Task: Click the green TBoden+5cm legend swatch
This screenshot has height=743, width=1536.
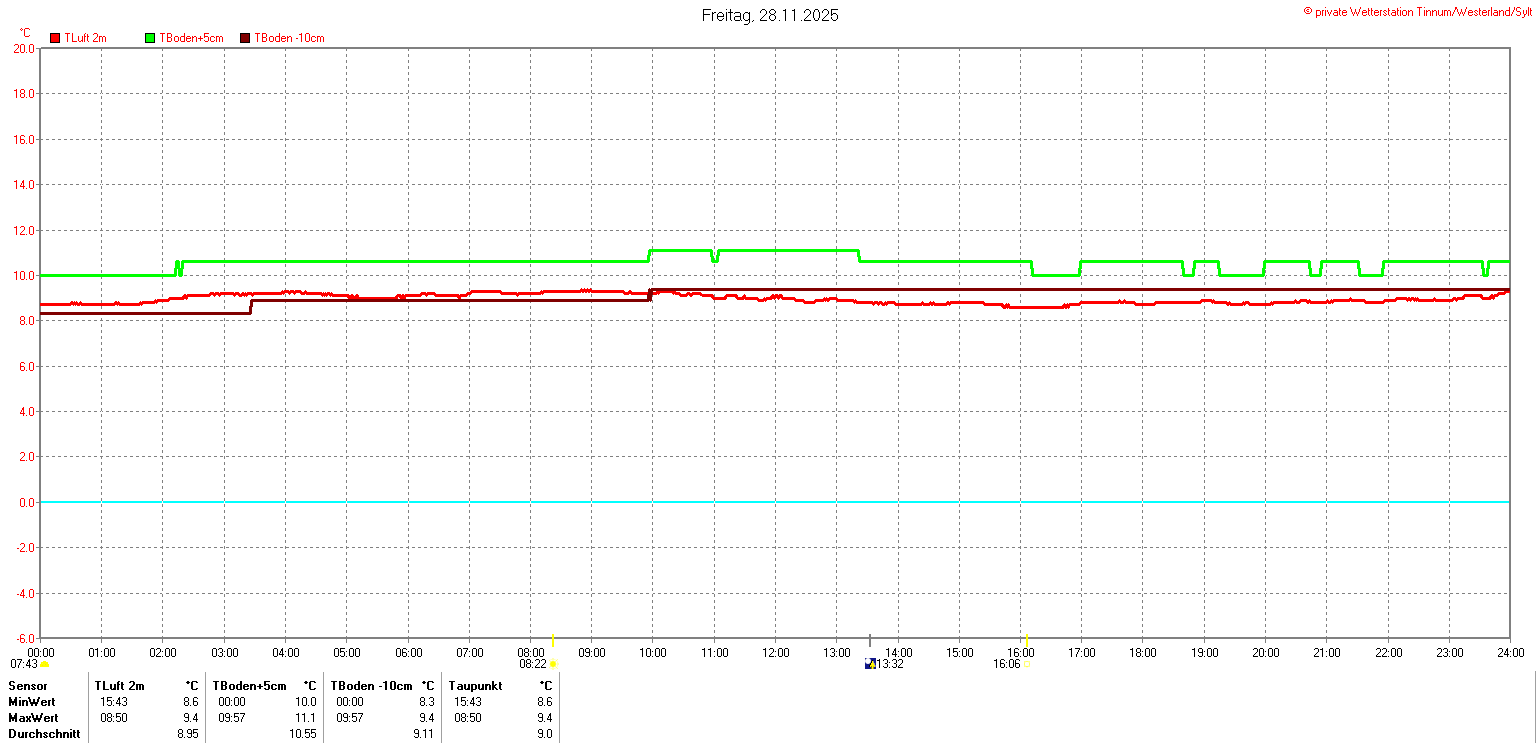Action: pos(150,38)
